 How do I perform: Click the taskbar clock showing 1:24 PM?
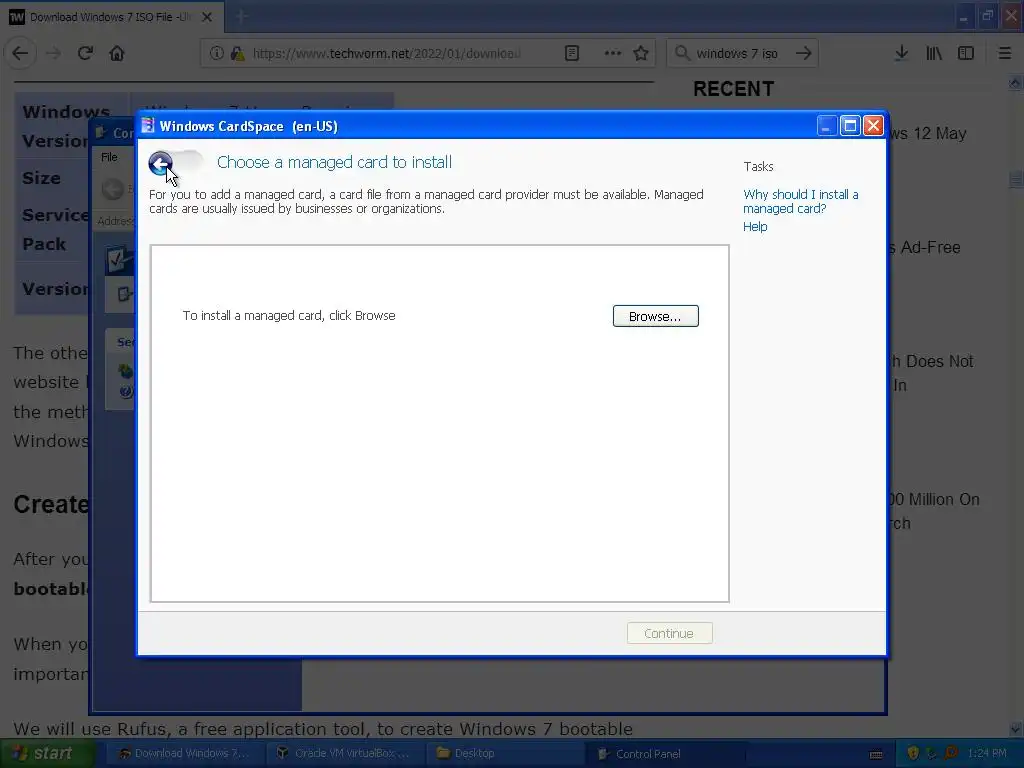987,754
